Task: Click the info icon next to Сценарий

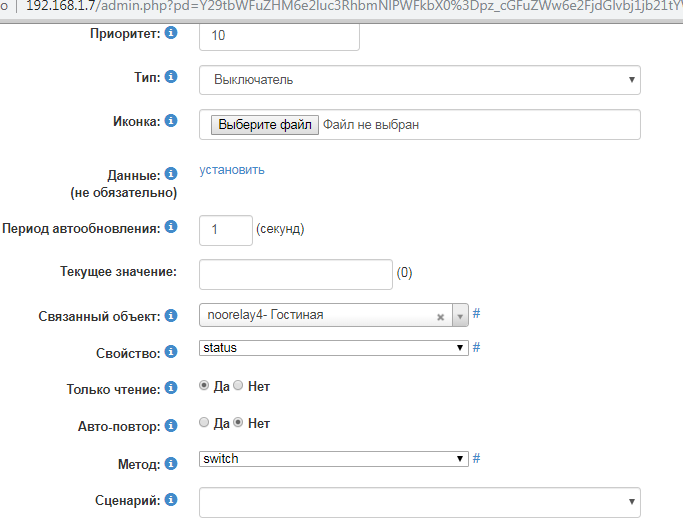Action: coord(171,499)
